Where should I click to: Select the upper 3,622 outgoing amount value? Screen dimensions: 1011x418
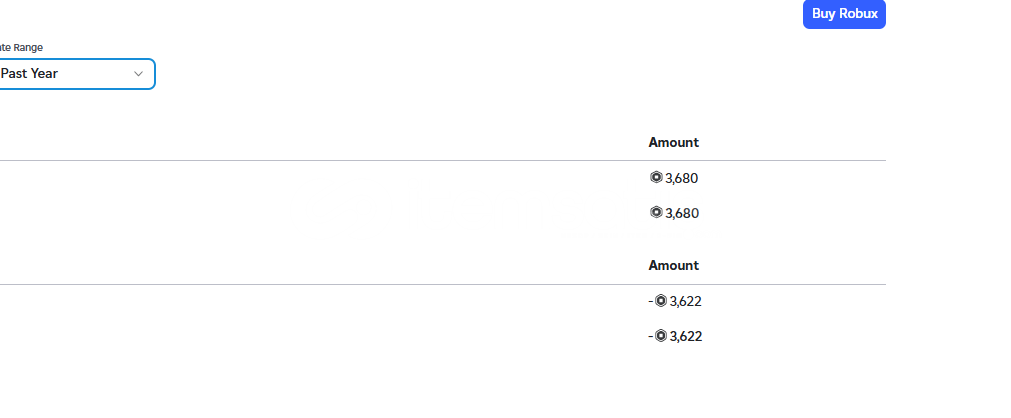(x=686, y=301)
